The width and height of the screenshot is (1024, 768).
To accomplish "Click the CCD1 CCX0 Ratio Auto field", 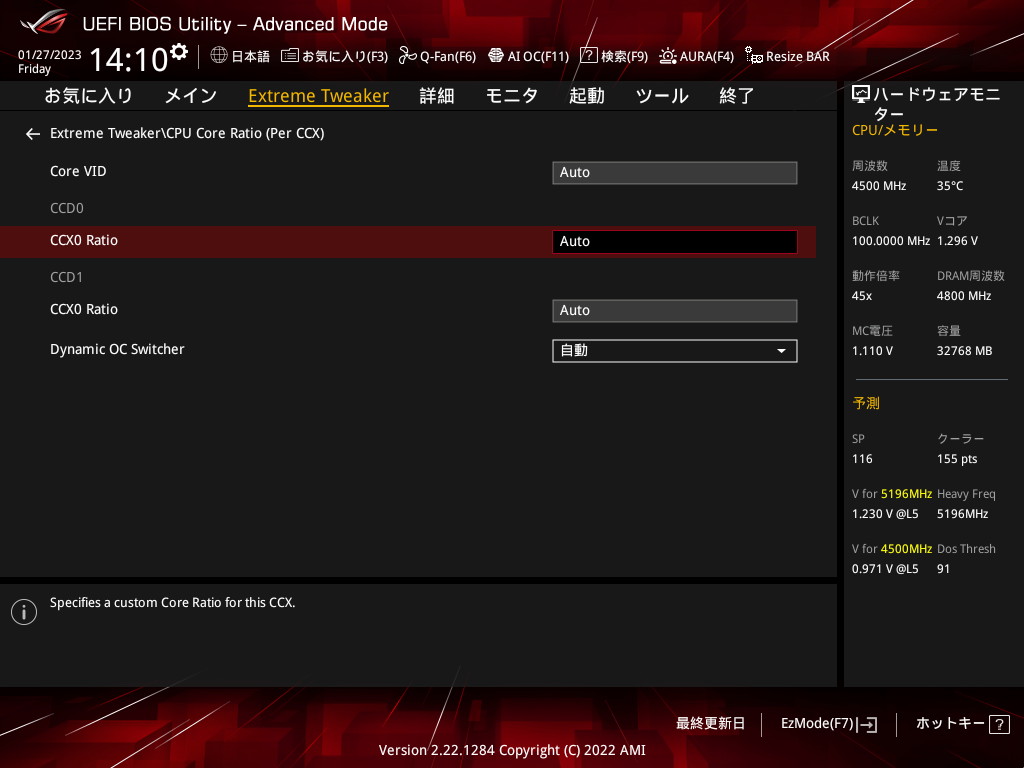I will (x=675, y=311).
